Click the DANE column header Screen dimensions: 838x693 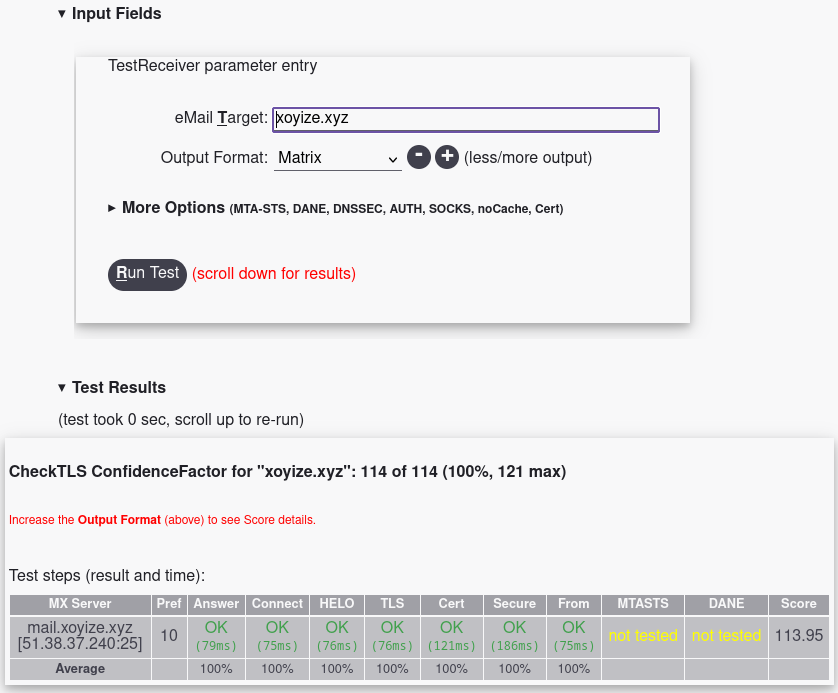pyautogui.click(x=726, y=604)
